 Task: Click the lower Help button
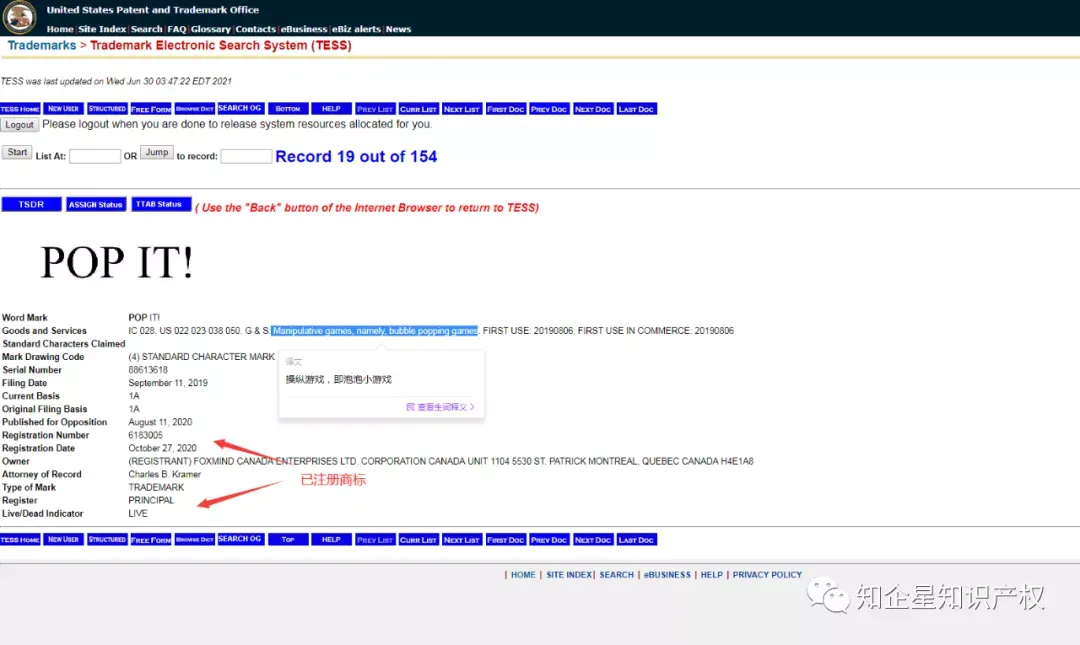point(331,540)
